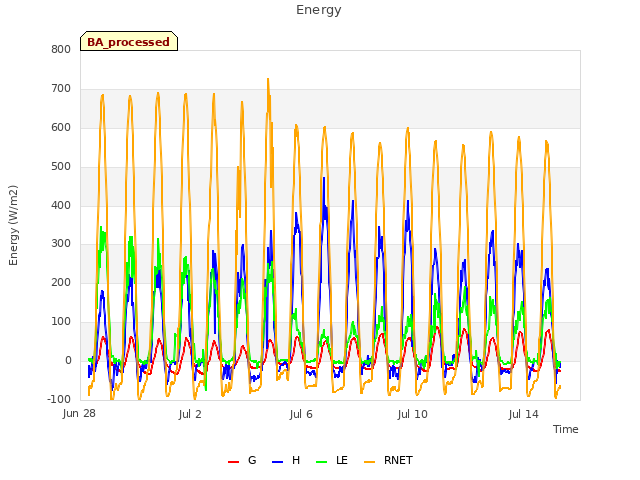Click the BA_processed label box
Image resolution: width=640 pixels, height=480 pixels.
(x=129, y=41)
